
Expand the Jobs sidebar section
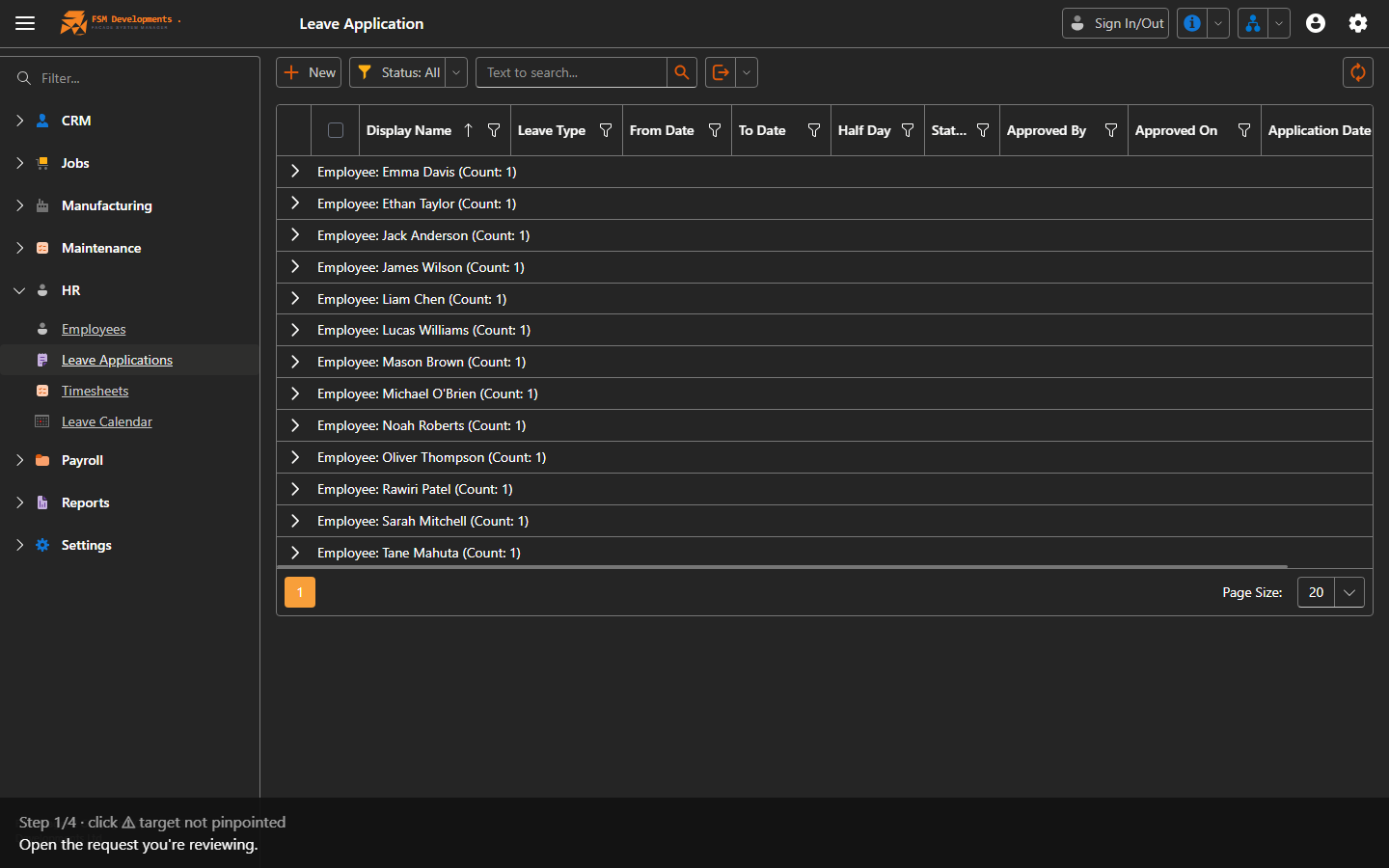[x=19, y=163]
